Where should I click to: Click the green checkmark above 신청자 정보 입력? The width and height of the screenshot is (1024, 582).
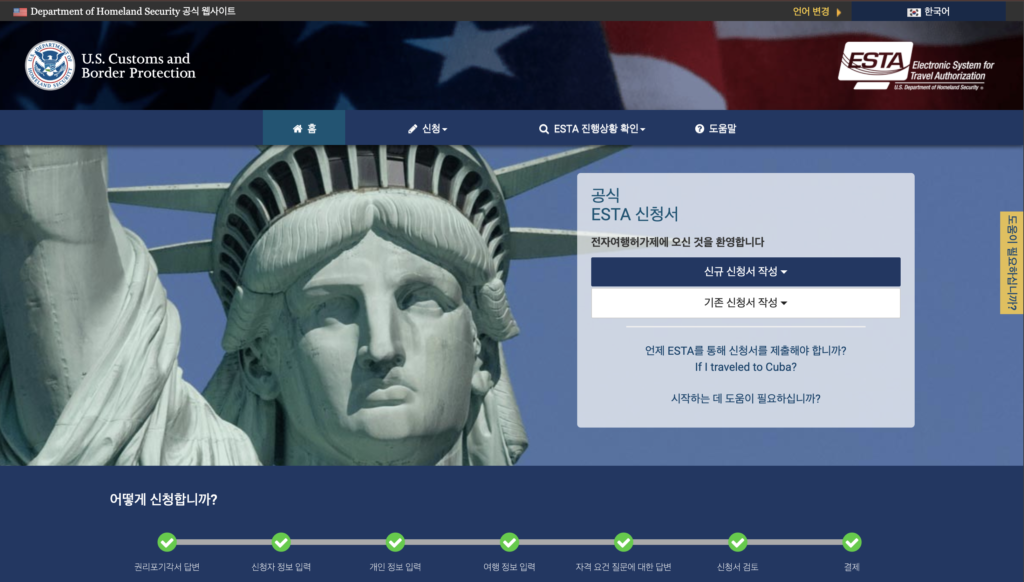pyautogui.click(x=281, y=542)
